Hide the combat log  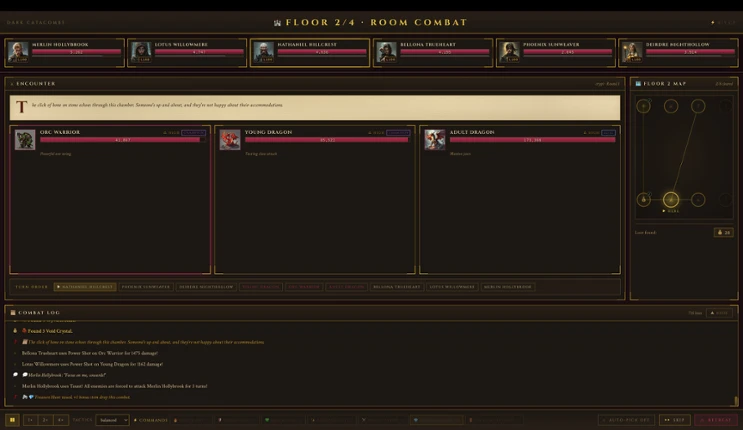719,313
